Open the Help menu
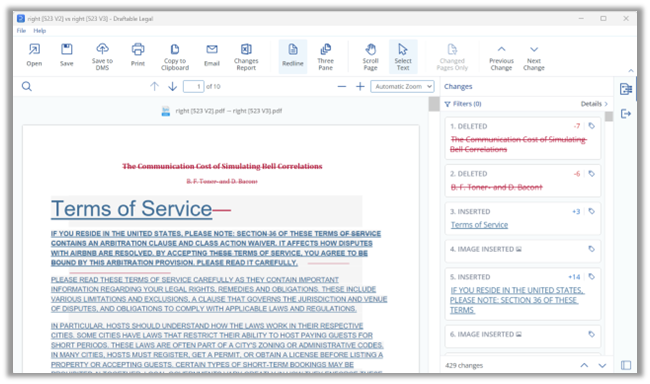 coord(40,31)
